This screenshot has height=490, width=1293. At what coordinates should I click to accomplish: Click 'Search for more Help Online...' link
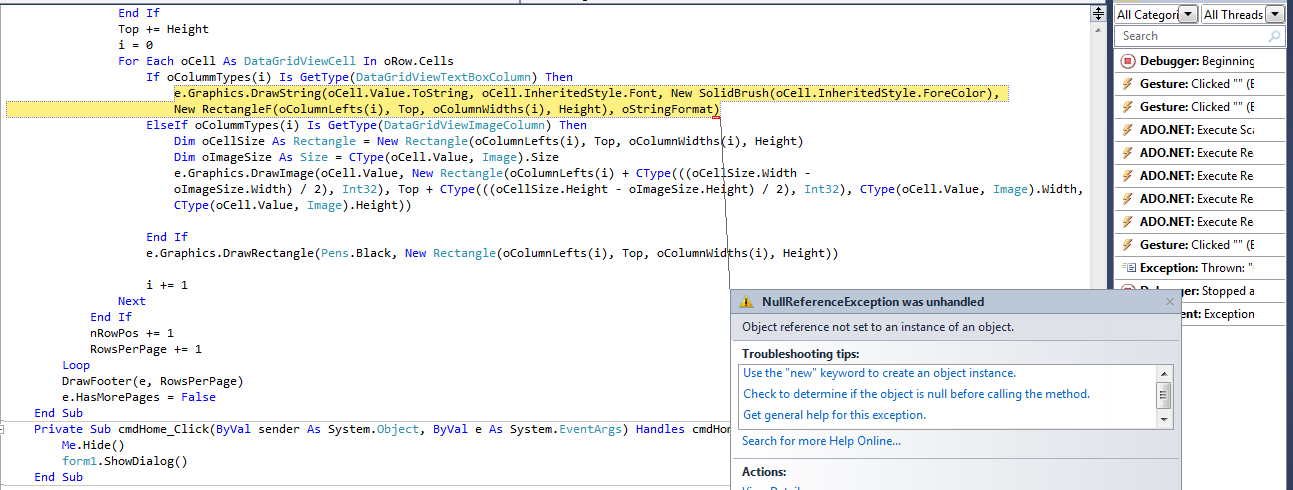pos(821,441)
